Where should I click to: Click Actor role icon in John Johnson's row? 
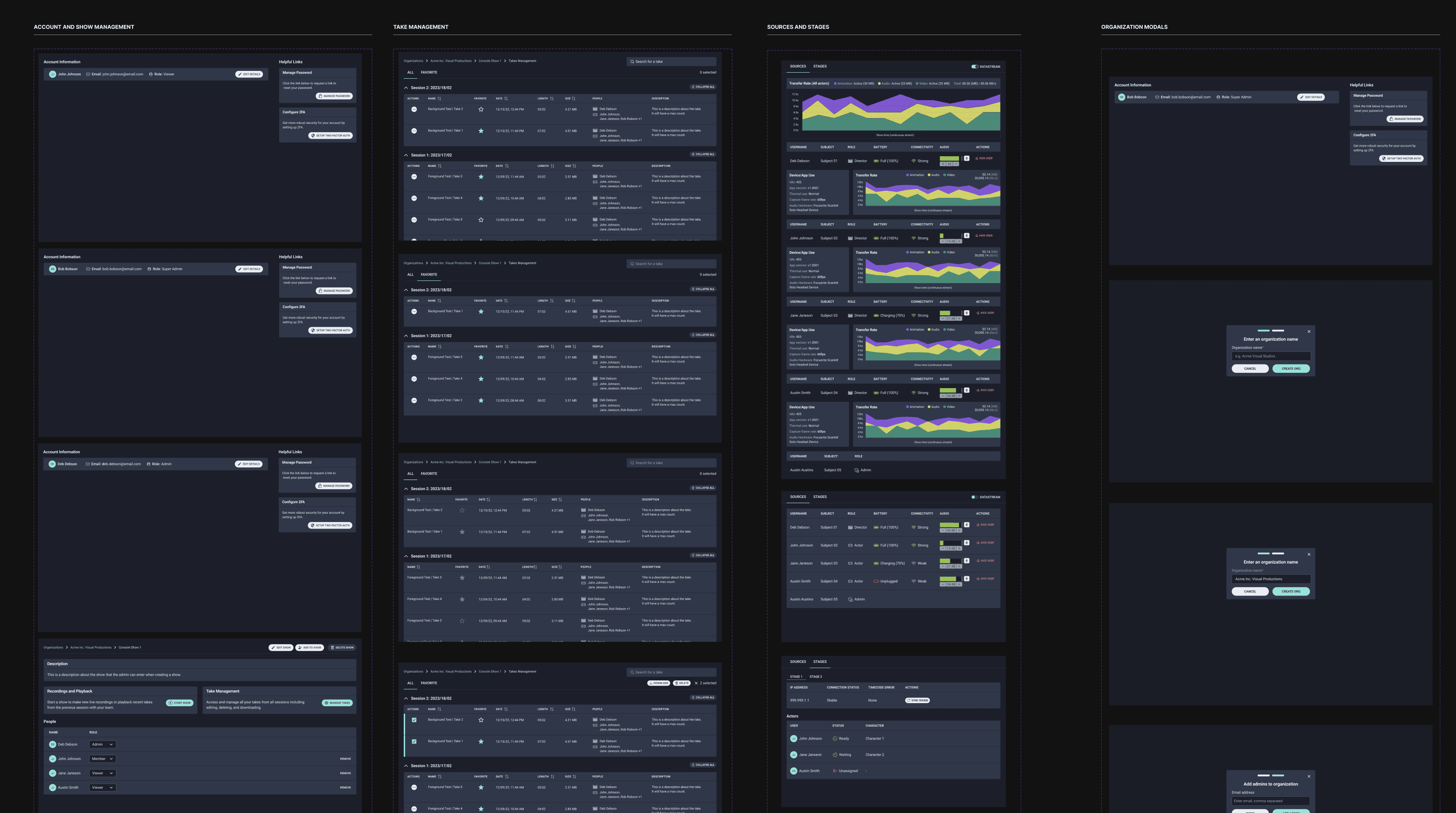(x=850, y=546)
